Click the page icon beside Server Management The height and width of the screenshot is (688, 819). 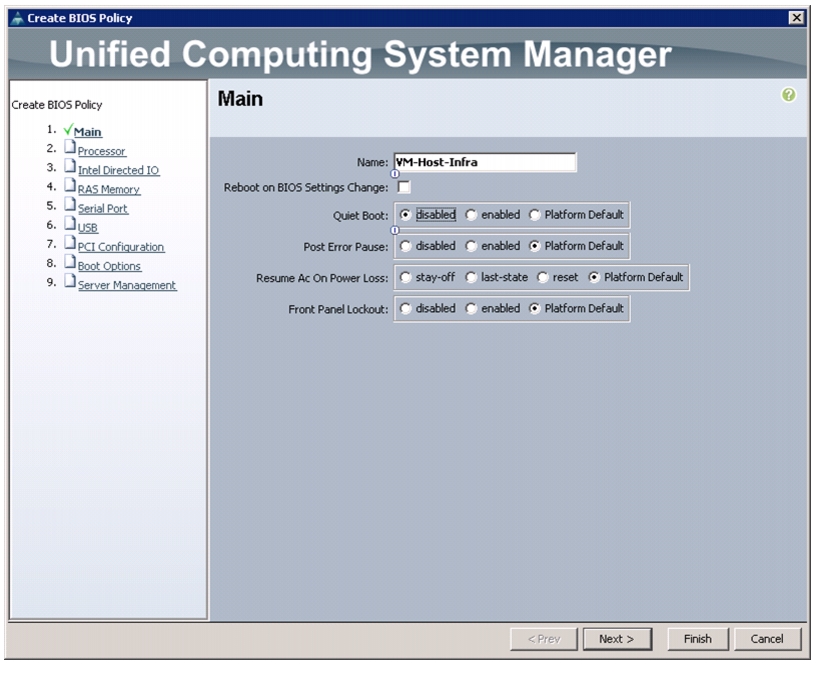(x=70, y=281)
